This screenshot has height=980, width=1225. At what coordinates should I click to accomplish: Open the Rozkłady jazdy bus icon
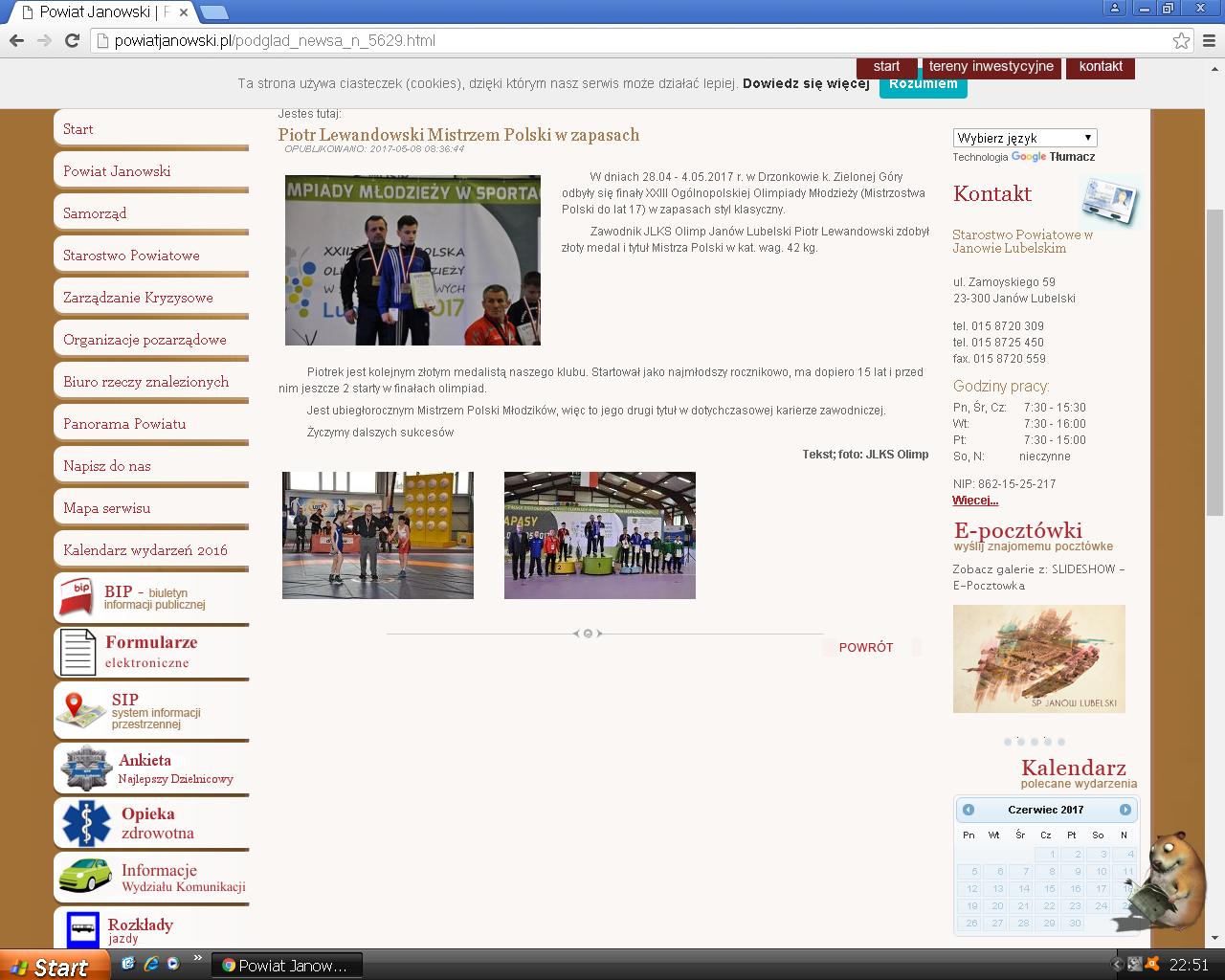pyautogui.click(x=83, y=928)
